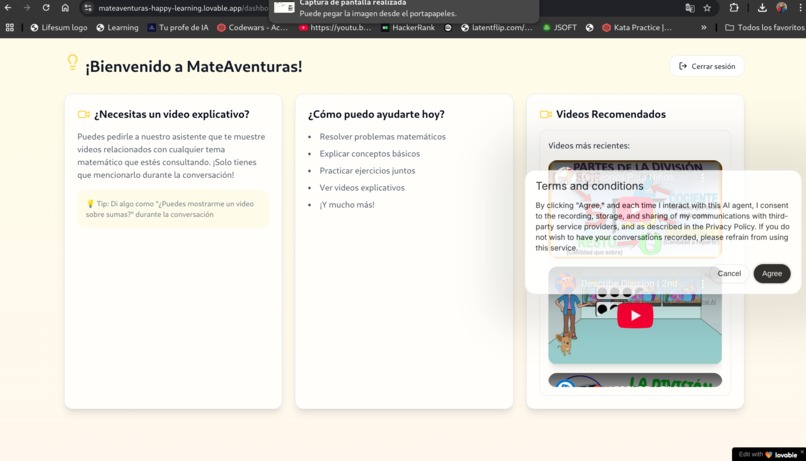Click the address bar URL
Image resolution: width=806 pixels, height=461 pixels.
tap(183, 8)
